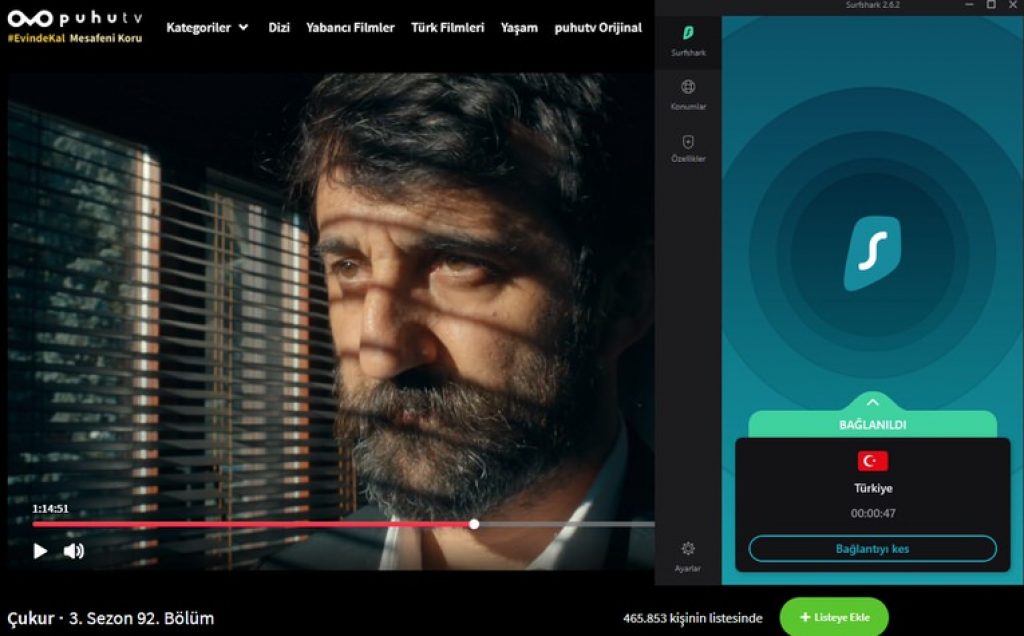Click the BAĞLANILDI status label
The width and height of the screenshot is (1024, 636).
(x=872, y=425)
